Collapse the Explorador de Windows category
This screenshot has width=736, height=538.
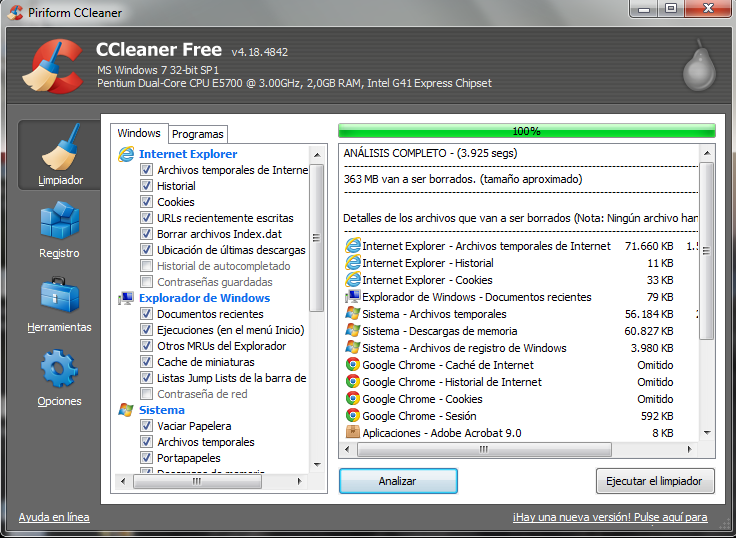click(204, 298)
